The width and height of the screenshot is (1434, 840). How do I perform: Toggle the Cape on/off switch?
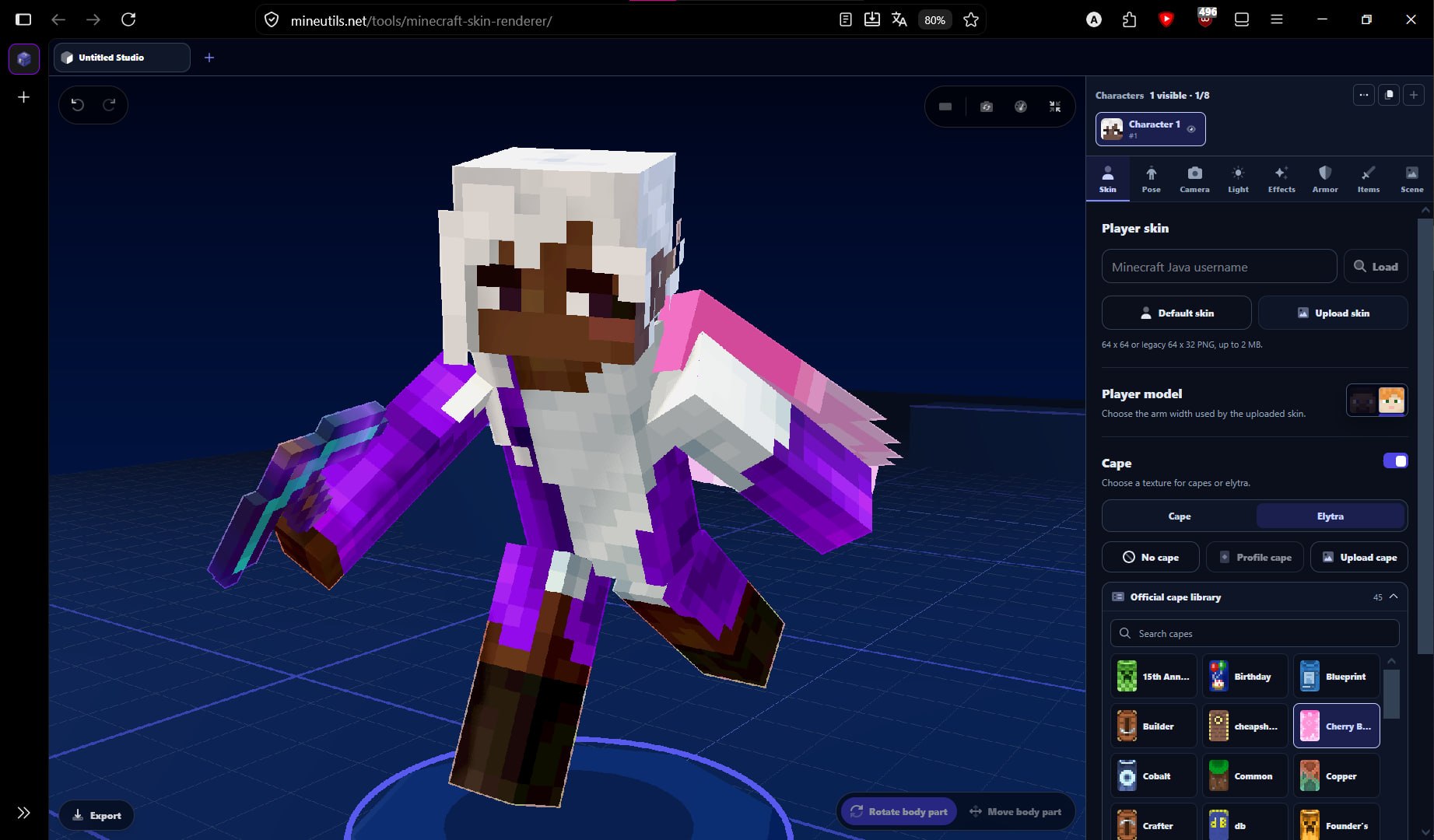pos(1395,461)
